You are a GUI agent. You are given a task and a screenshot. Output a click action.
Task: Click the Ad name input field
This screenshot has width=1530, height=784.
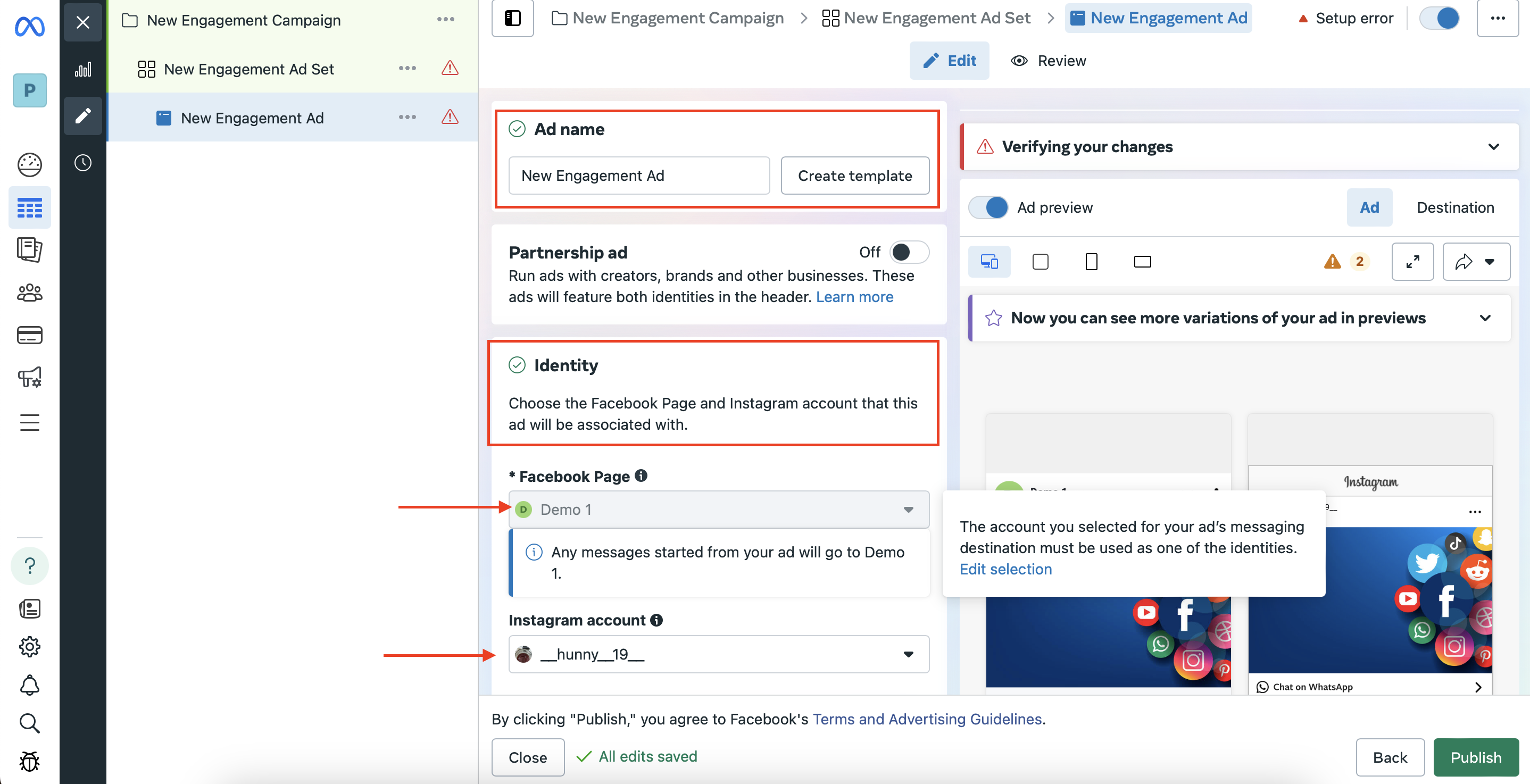639,175
